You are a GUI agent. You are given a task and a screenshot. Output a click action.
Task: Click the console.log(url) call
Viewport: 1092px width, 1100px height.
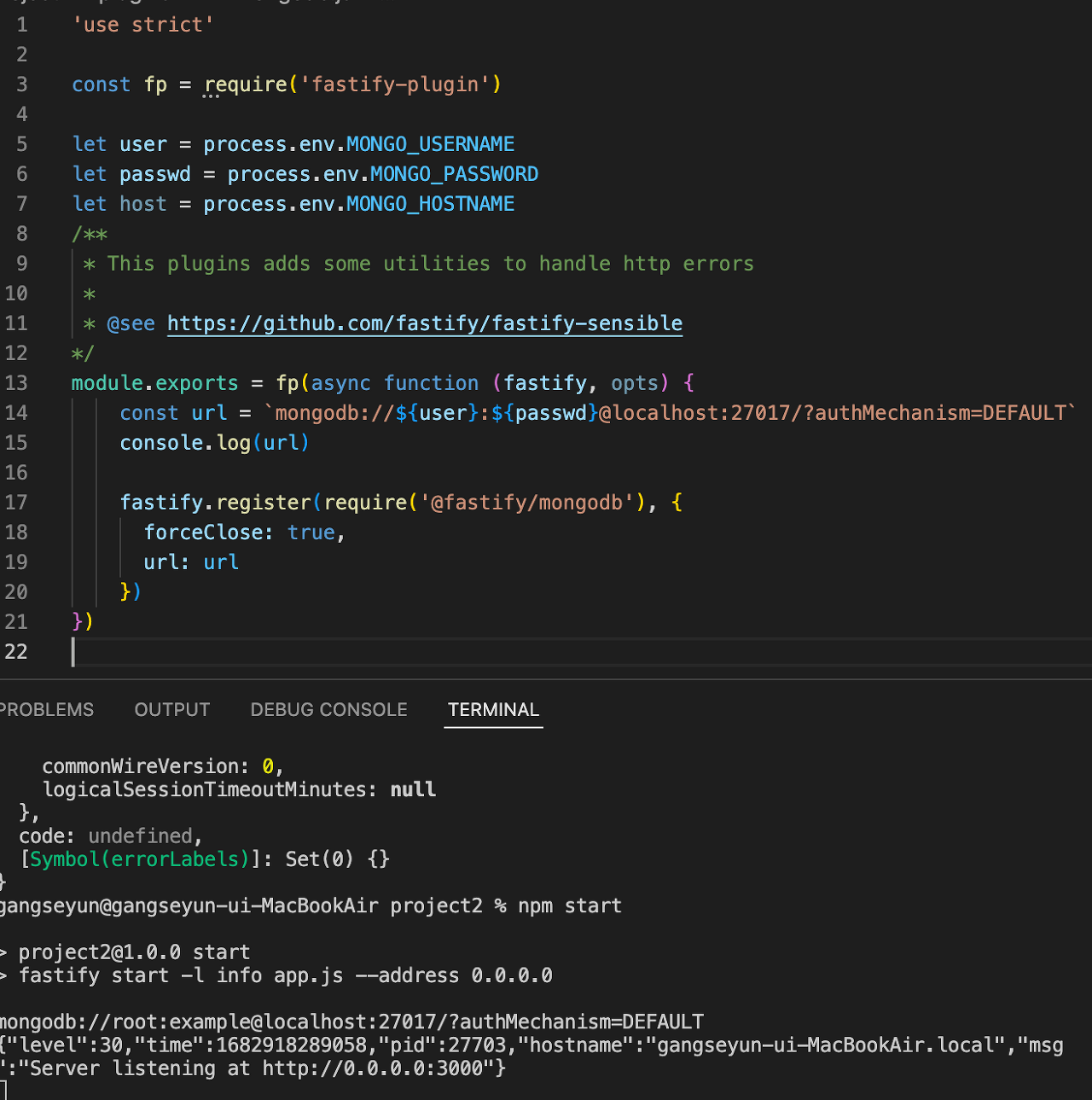214,443
